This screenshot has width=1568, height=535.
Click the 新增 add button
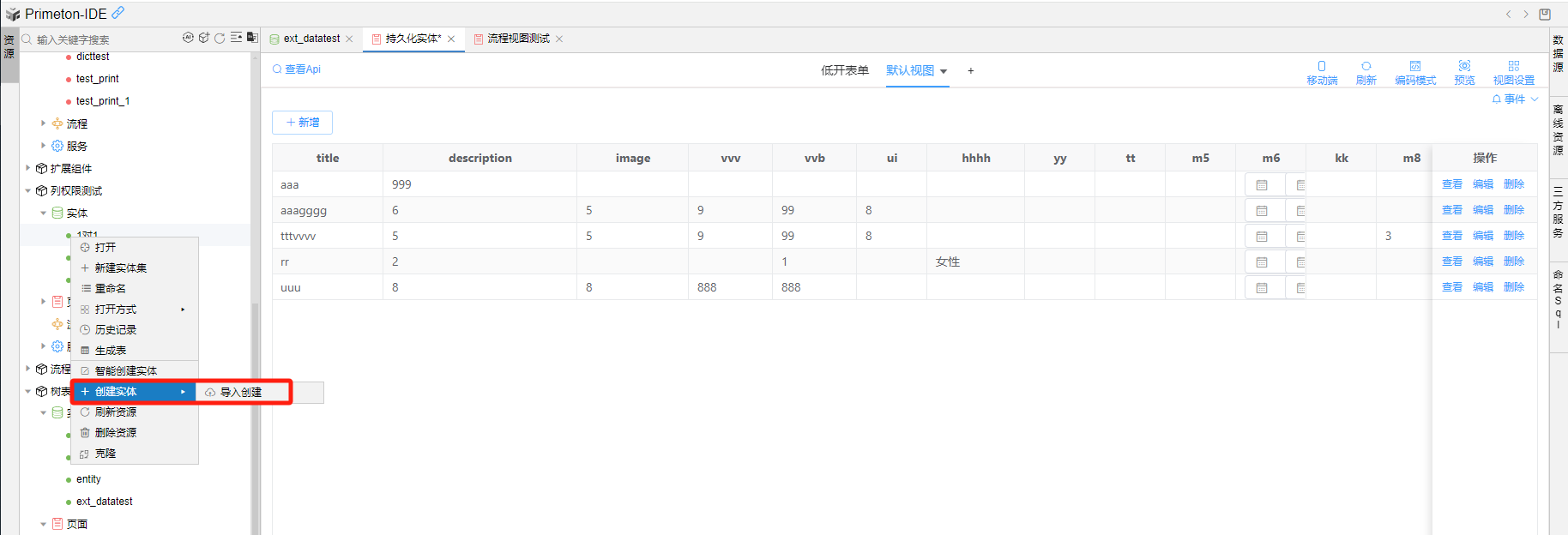[x=302, y=123]
